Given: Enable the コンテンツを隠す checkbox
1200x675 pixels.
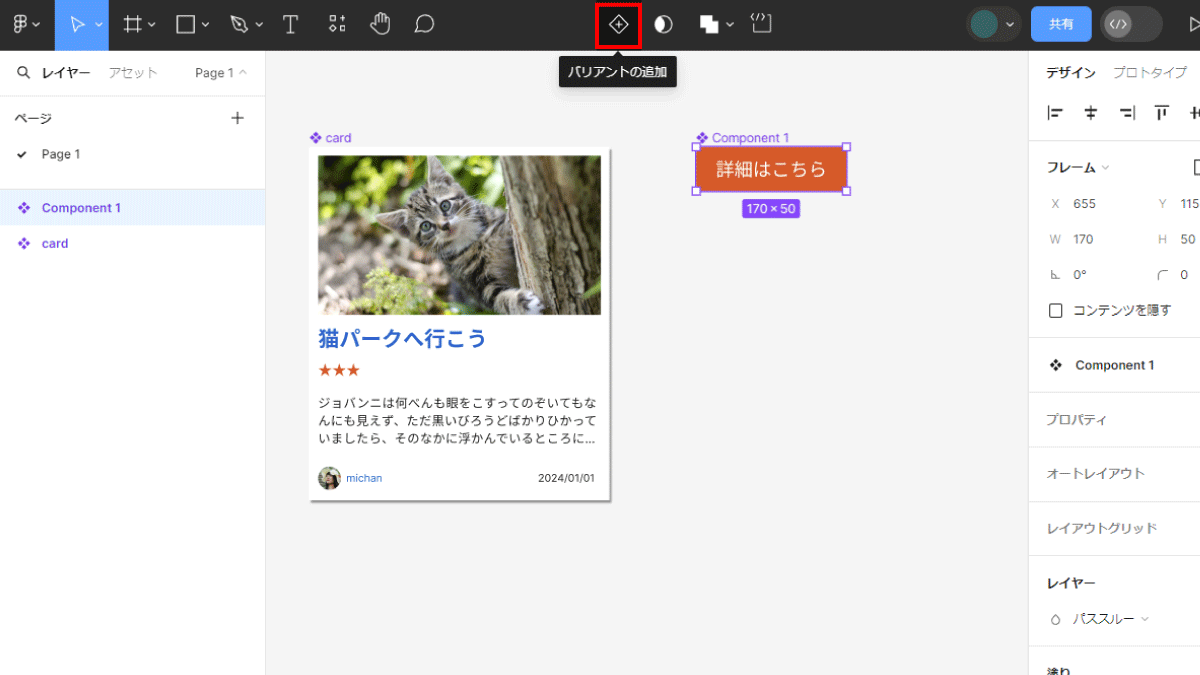Looking at the screenshot, I should 1055,311.
